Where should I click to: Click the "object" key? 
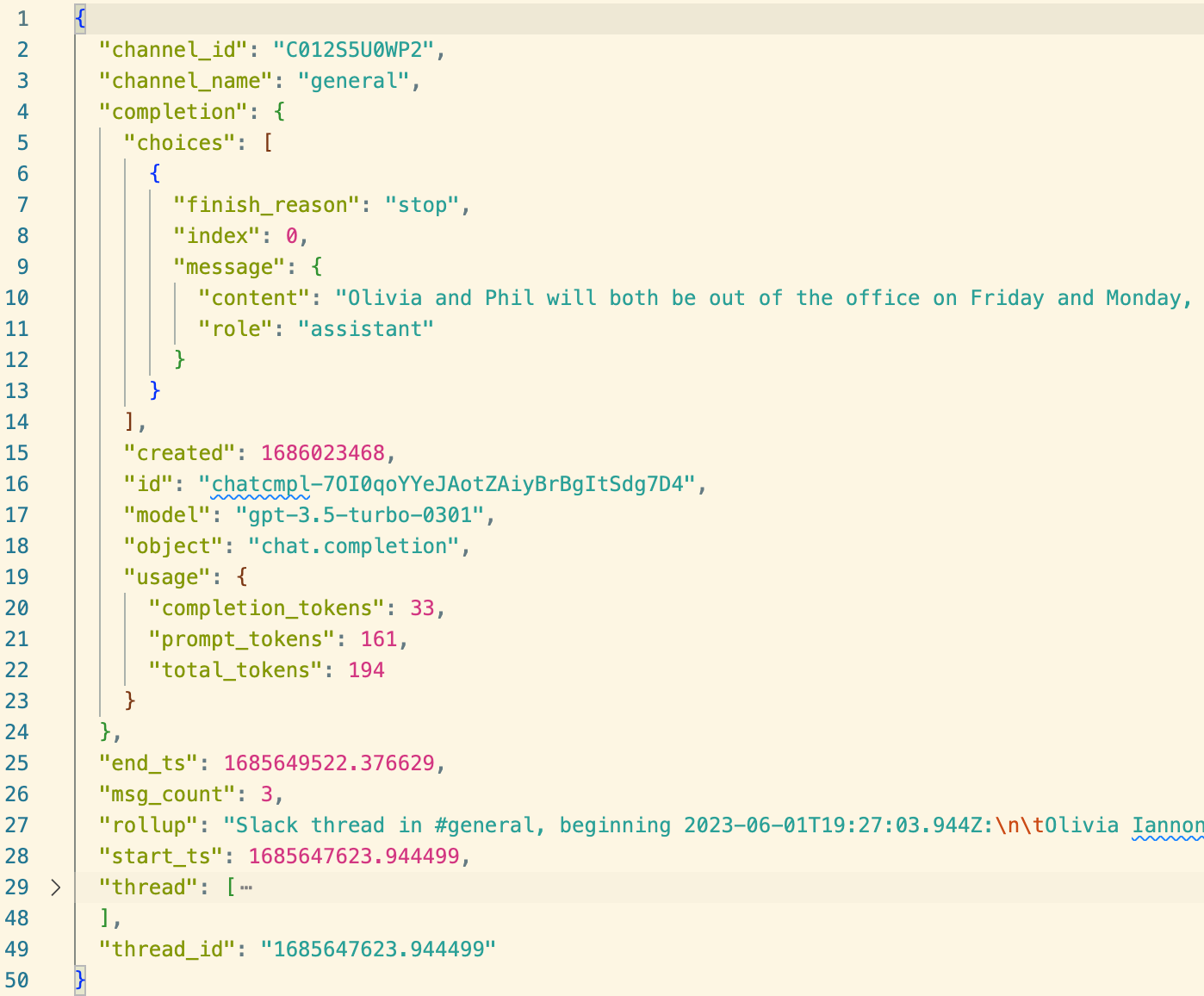174,546
